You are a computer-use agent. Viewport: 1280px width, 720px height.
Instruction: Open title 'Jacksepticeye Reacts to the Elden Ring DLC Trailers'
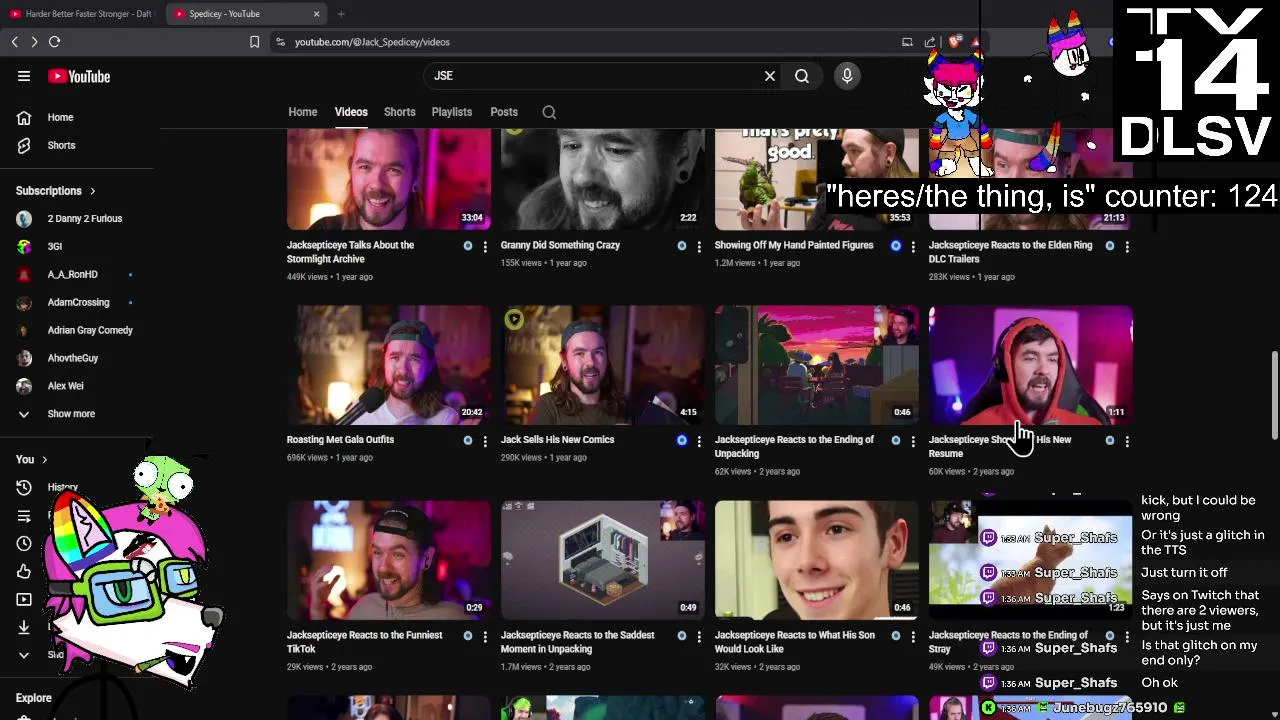pyautogui.click(x=1010, y=252)
